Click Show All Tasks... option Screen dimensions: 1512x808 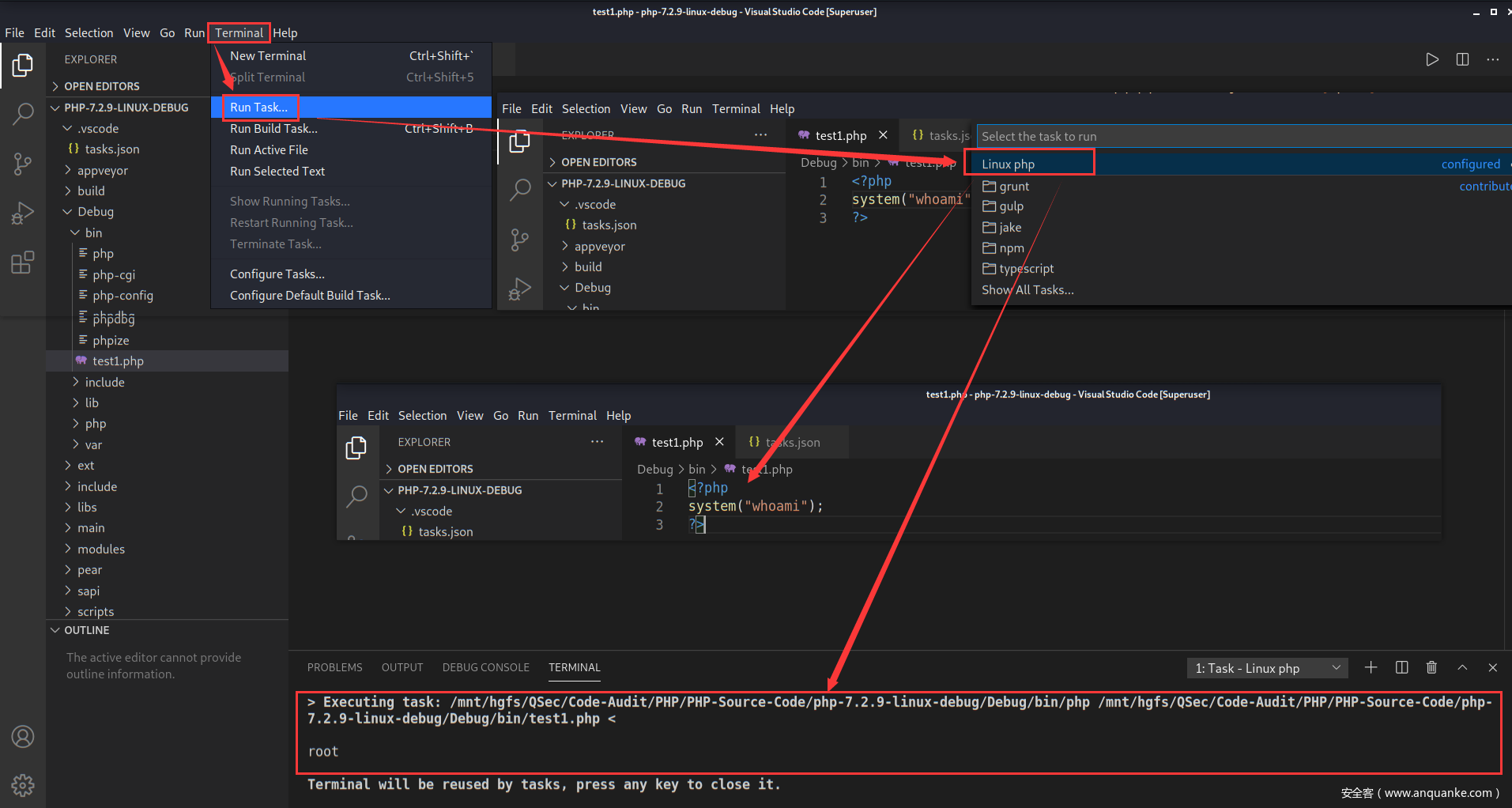coord(1027,290)
